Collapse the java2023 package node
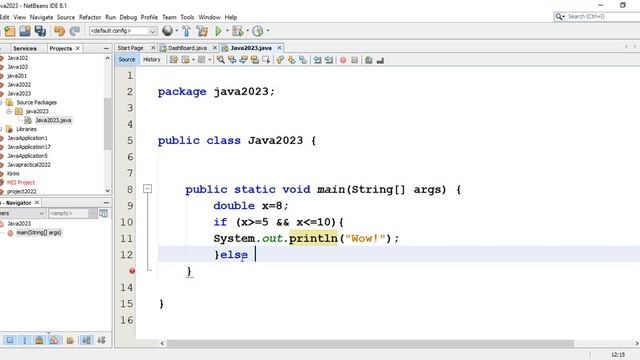 (9, 111)
